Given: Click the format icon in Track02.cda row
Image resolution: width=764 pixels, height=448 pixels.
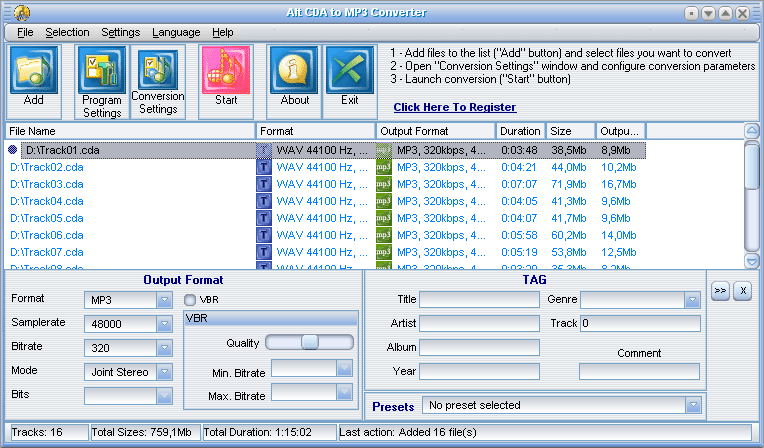Looking at the screenshot, I should [x=264, y=167].
